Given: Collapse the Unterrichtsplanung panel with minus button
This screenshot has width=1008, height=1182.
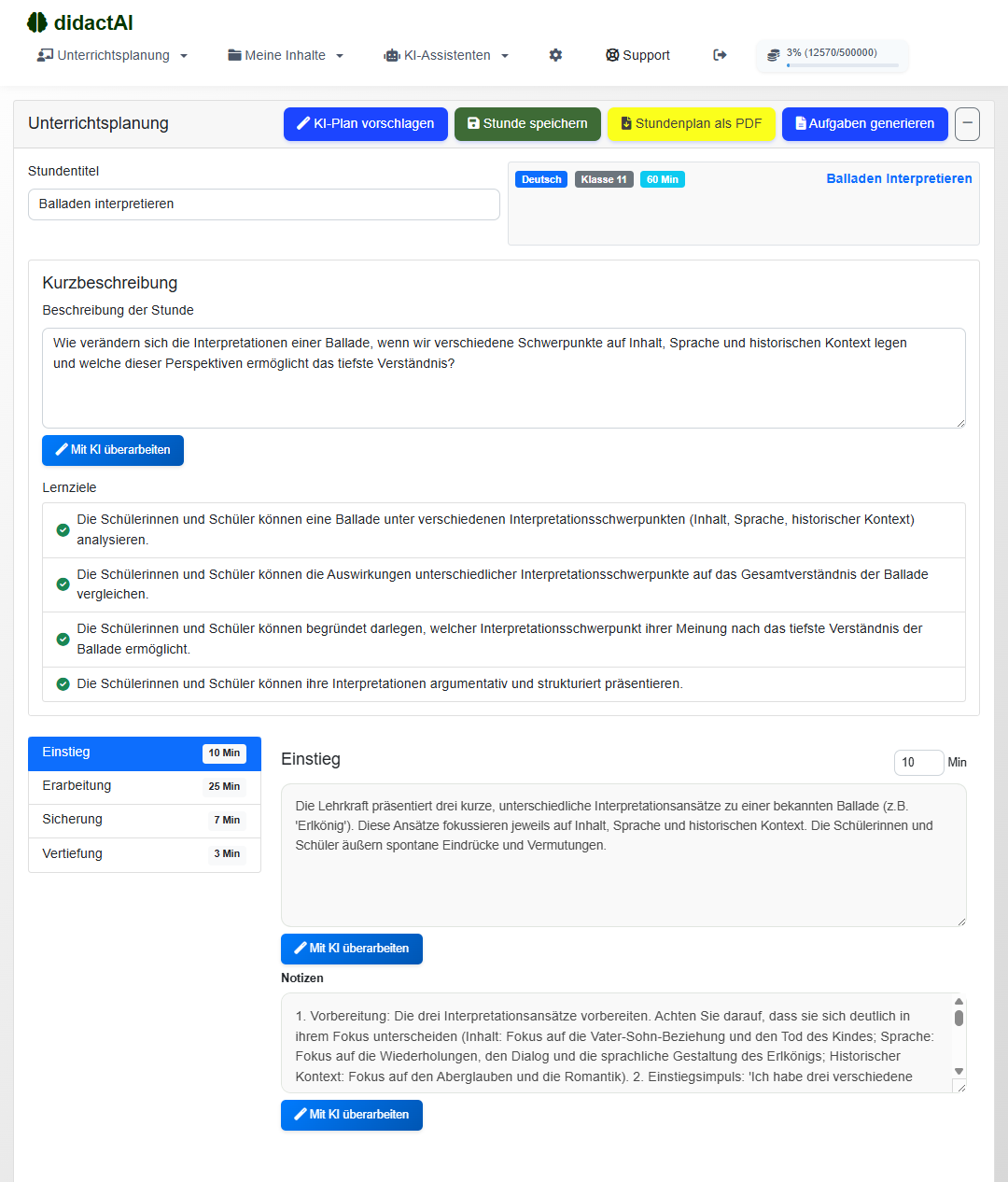Looking at the screenshot, I should point(967,123).
